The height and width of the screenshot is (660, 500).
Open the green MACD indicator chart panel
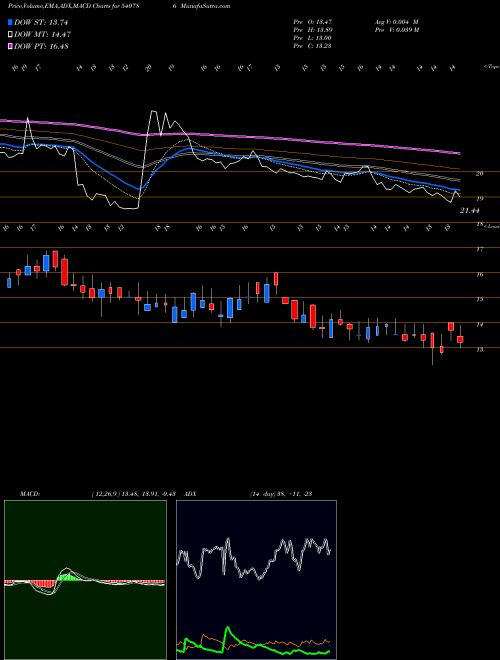click(85, 580)
